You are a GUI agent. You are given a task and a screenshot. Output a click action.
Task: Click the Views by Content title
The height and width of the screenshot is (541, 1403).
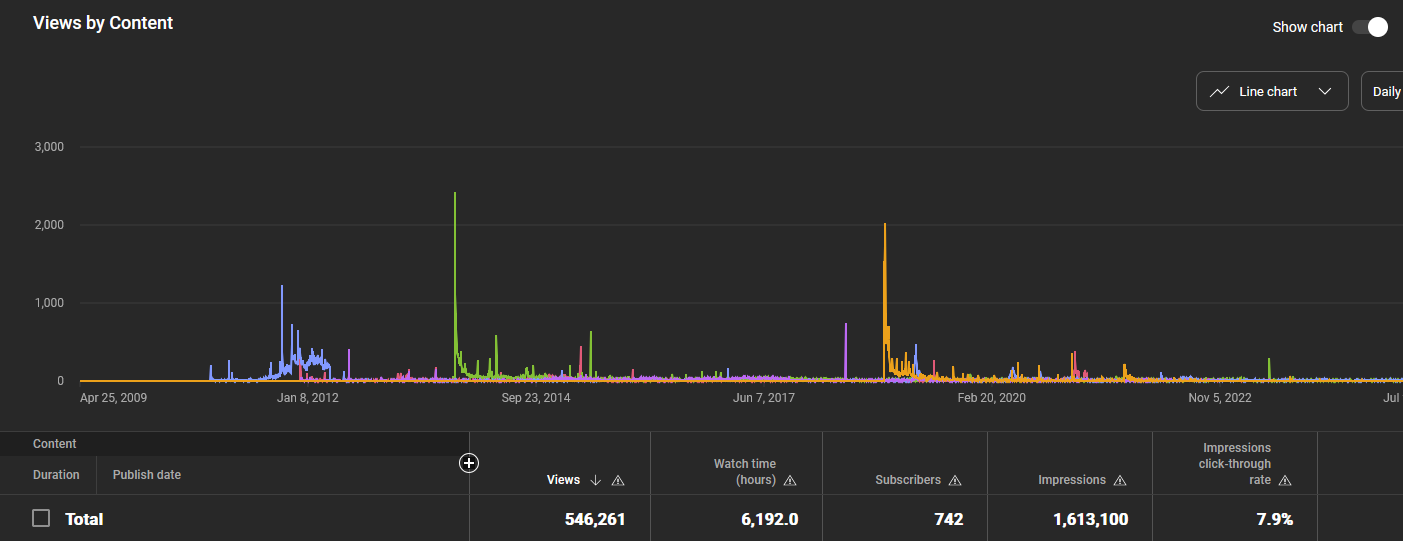(x=103, y=23)
